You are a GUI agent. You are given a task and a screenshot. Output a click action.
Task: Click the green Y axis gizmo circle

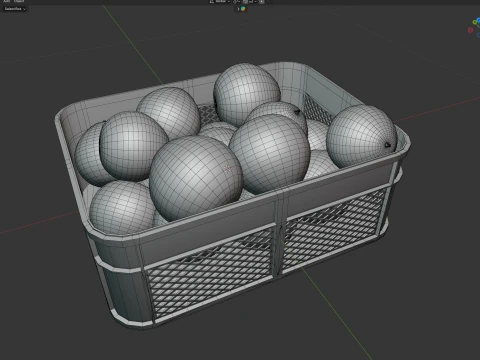click(x=474, y=22)
